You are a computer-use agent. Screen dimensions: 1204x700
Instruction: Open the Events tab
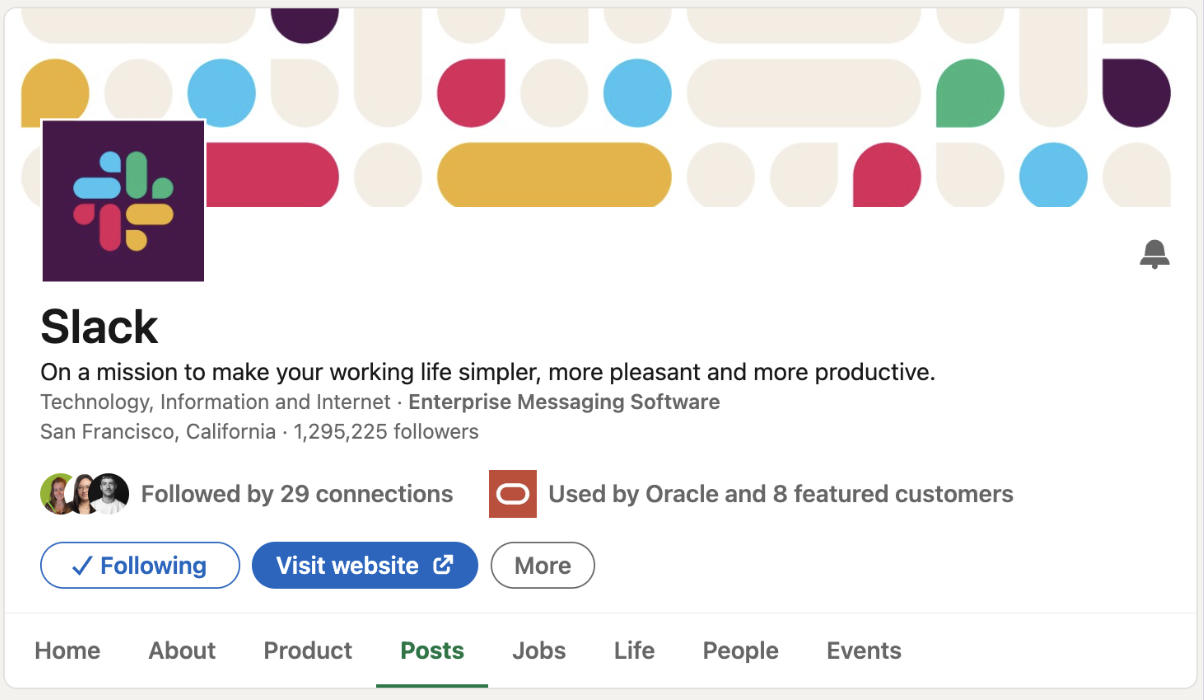(x=864, y=651)
